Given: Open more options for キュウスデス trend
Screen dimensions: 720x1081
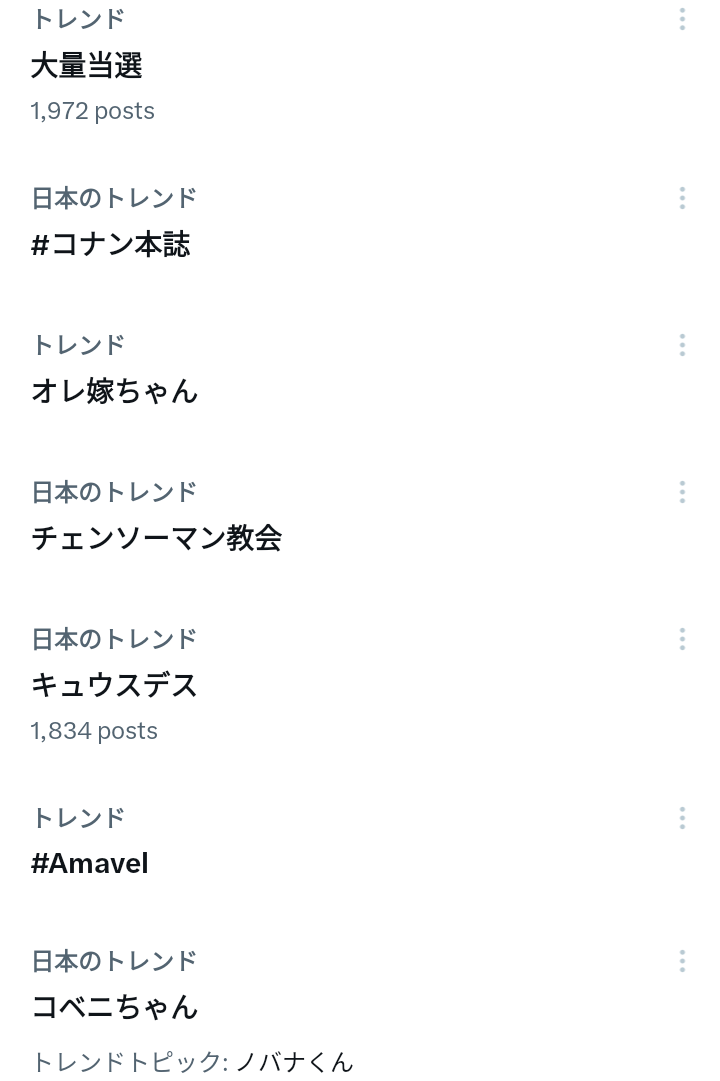Looking at the screenshot, I should click(x=682, y=639).
